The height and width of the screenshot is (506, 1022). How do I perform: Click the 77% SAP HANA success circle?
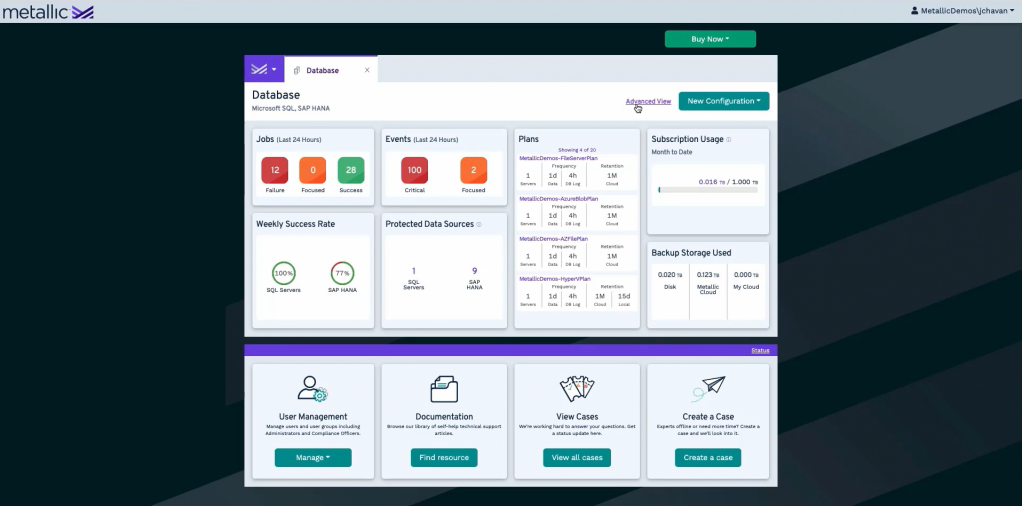point(342,273)
